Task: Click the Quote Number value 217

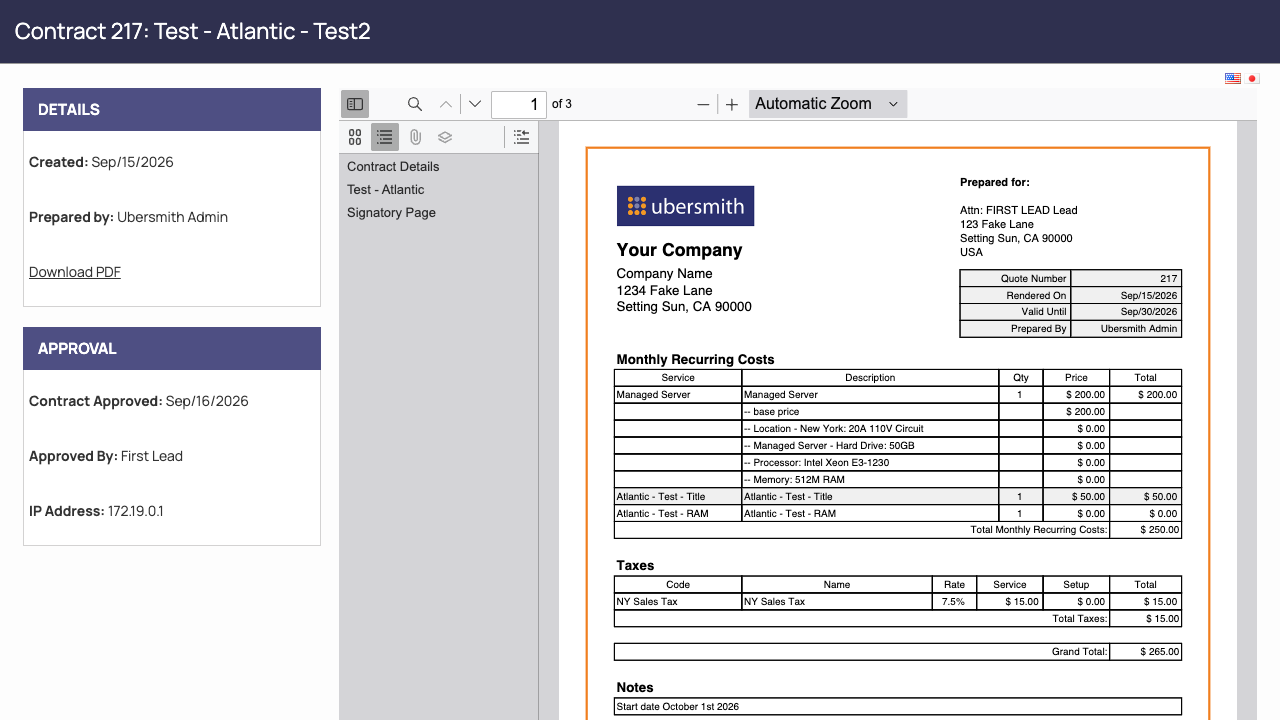Action: (1126, 279)
